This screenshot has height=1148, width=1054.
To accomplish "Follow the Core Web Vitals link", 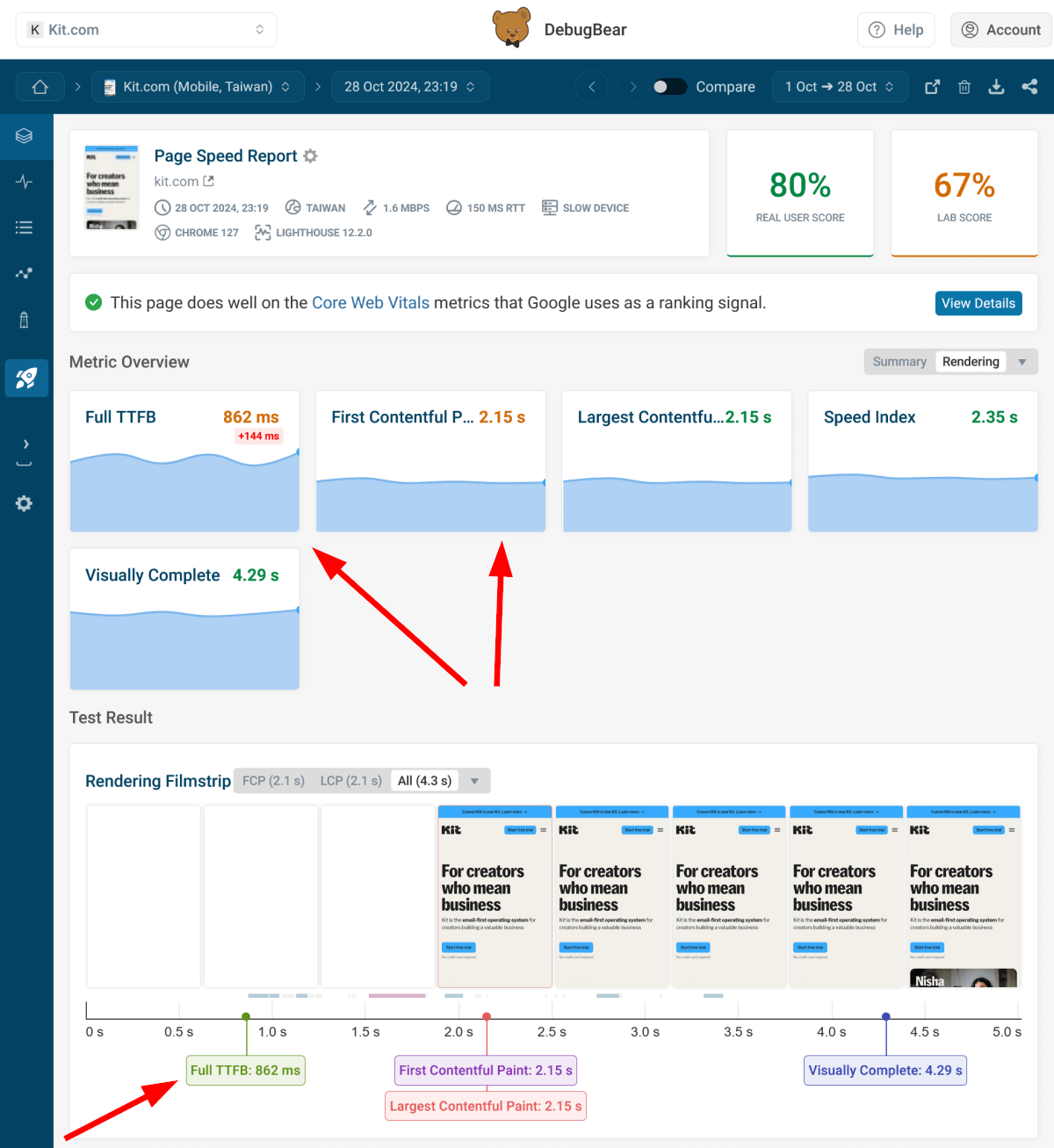I will 371,303.
